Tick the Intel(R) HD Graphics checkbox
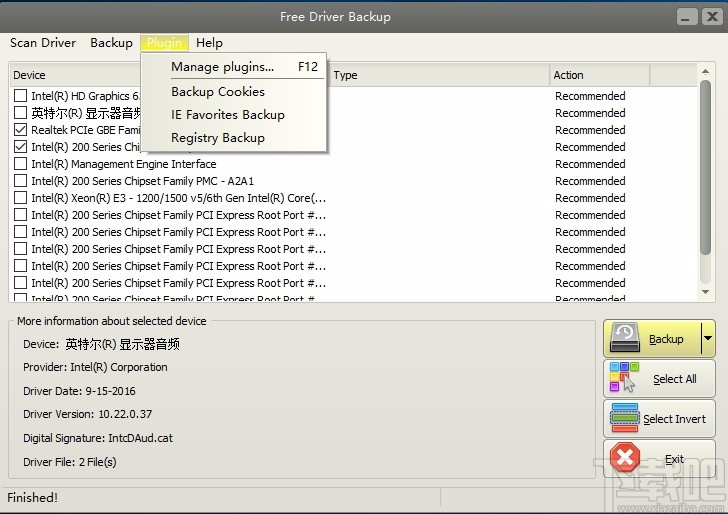Image resolution: width=728 pixels, height=514 pixels. tap(20, 96)
